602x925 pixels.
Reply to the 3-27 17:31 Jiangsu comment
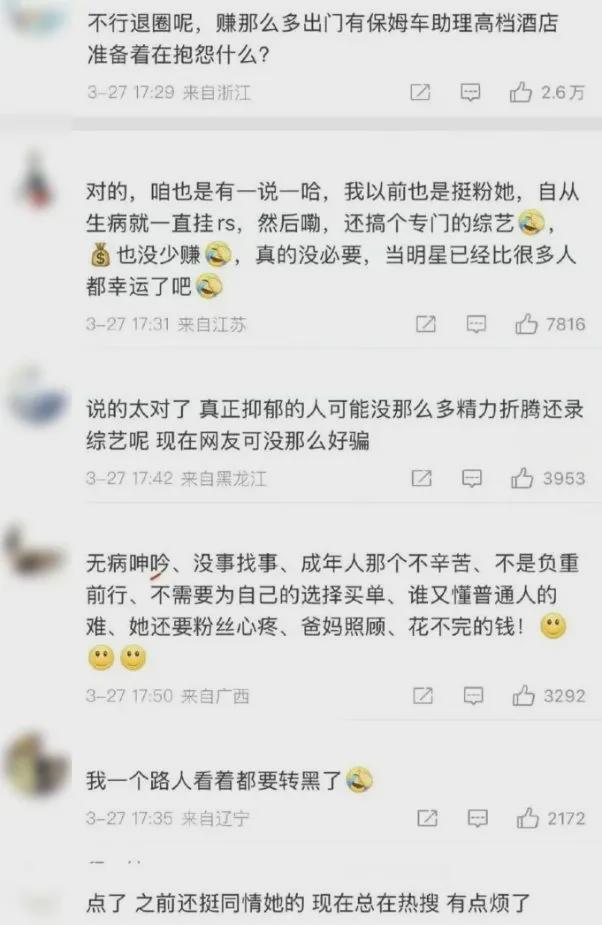[476, 324]
